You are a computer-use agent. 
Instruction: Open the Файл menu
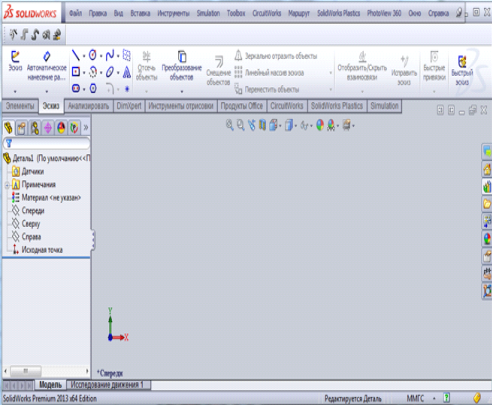(76, 13)
